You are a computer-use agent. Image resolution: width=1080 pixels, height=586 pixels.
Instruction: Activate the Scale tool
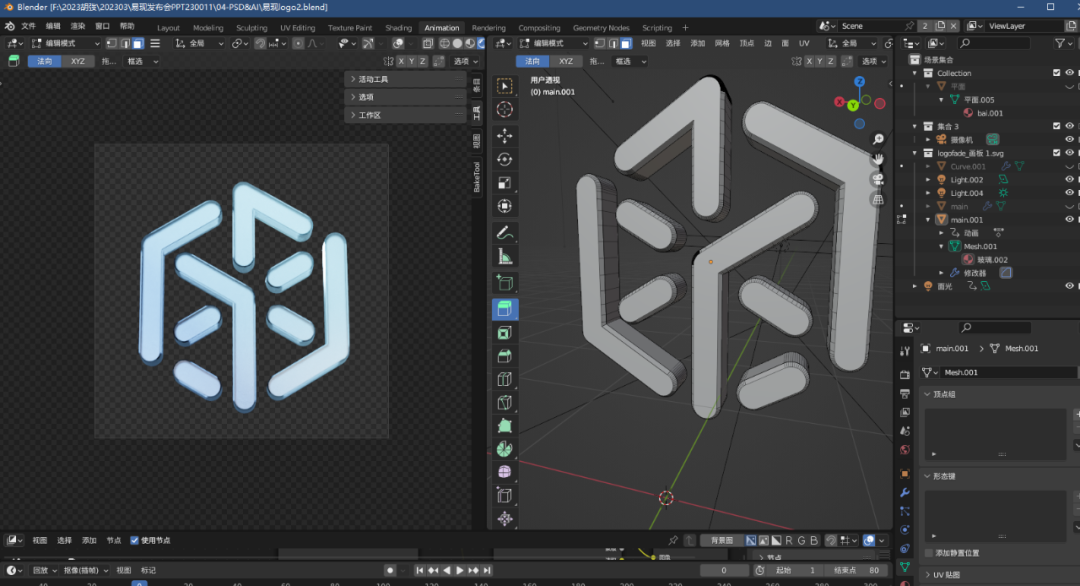click(505, 182)
